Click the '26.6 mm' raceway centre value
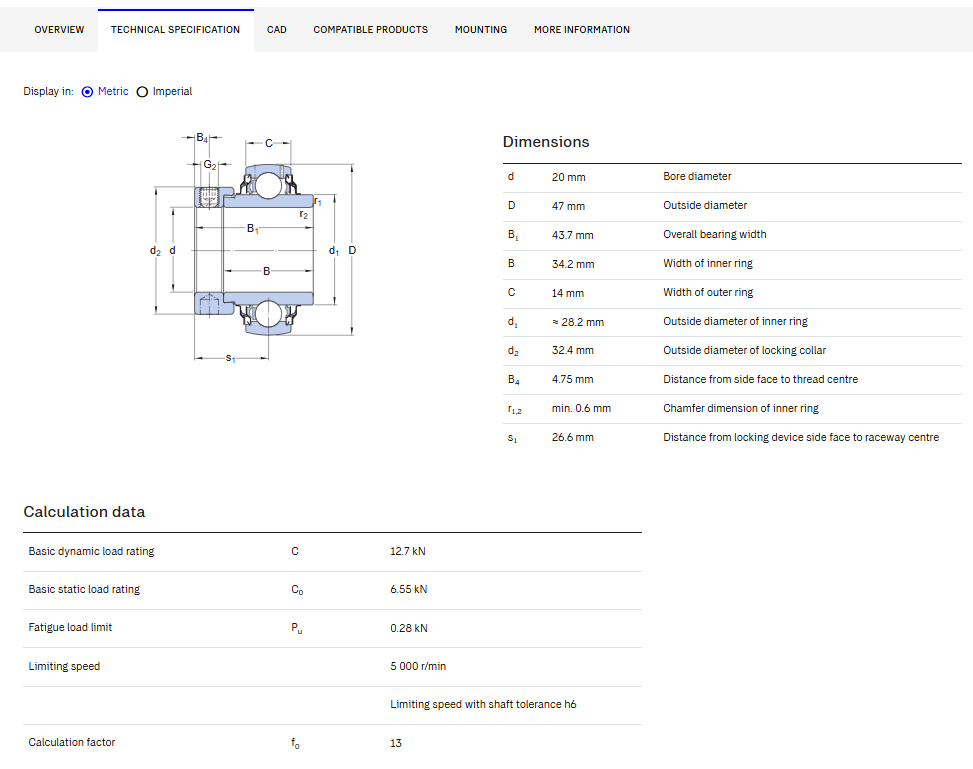Screen dimensions: 973x769 click(573, 438)
